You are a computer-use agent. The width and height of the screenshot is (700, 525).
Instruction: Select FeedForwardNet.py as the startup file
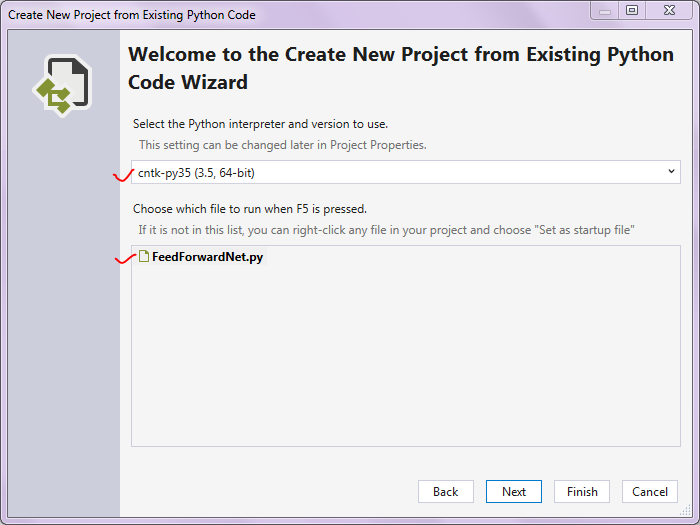(x=207, y=257)
